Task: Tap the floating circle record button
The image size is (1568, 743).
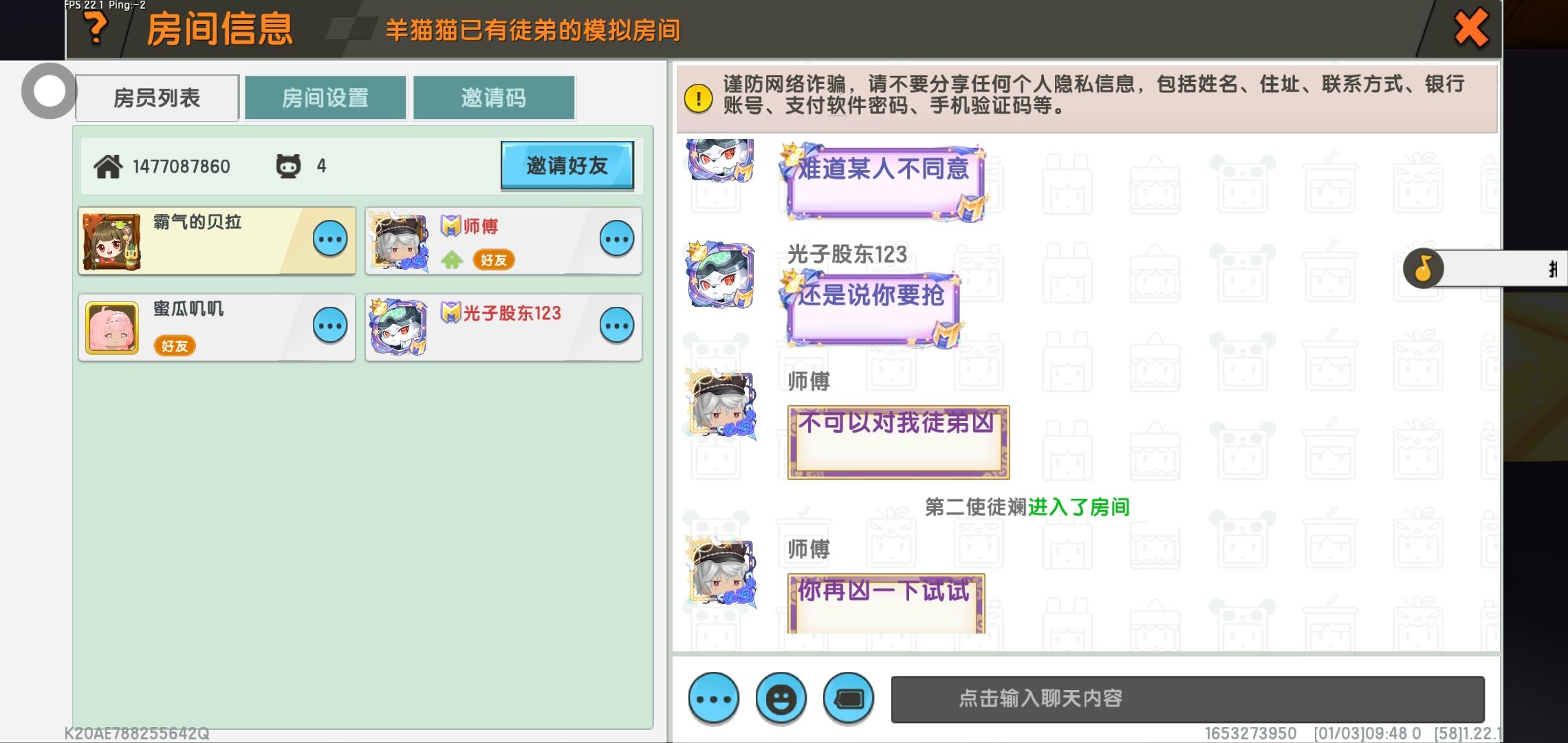Action: 49,91
